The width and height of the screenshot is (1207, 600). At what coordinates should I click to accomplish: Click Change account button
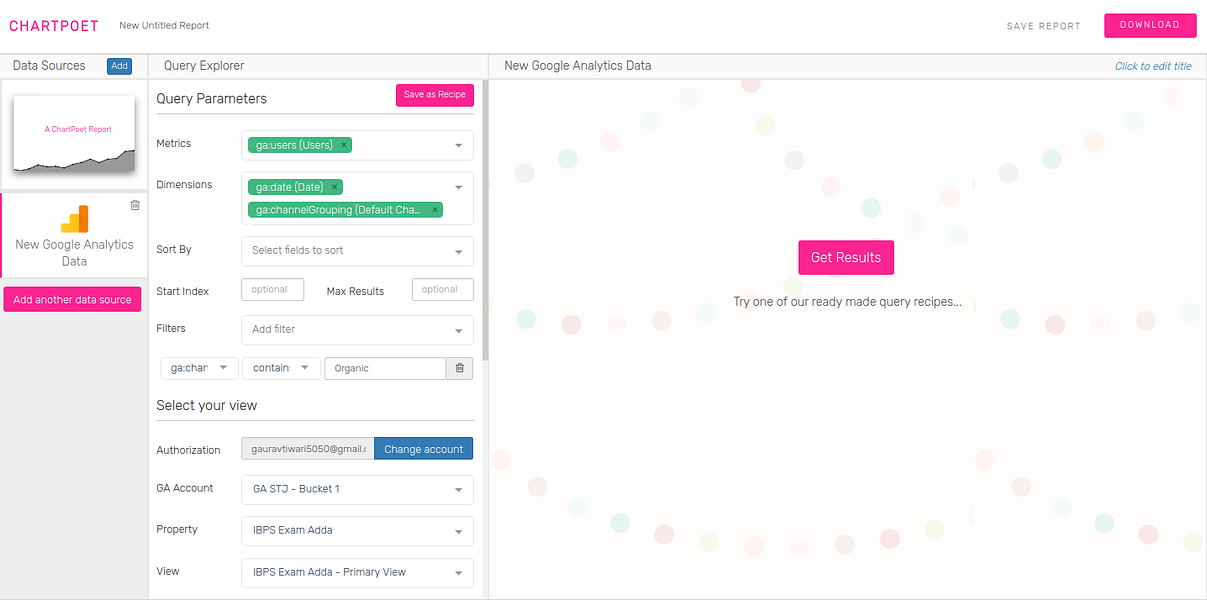click(424, 449)
